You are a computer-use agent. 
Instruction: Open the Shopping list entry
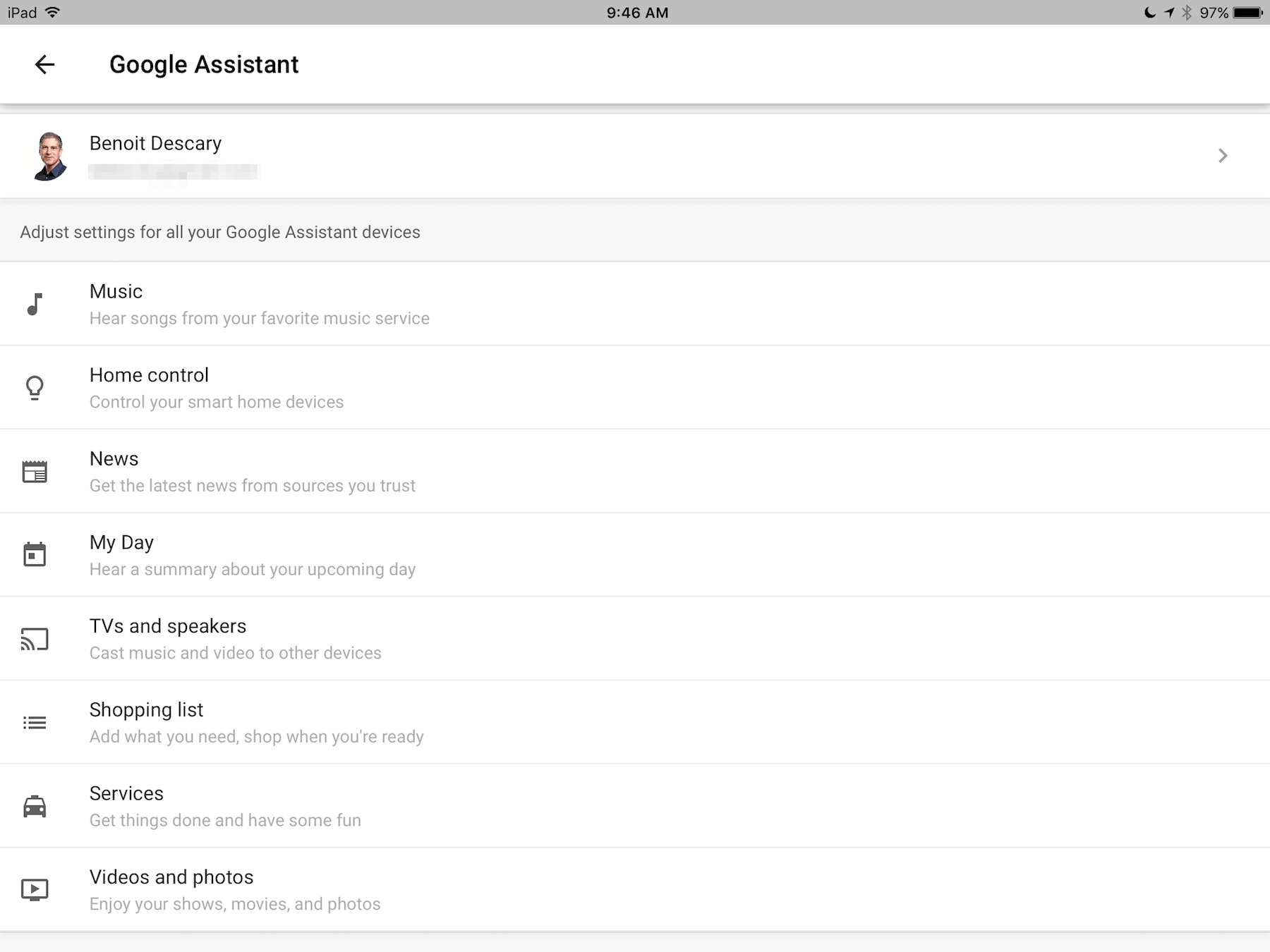(635, 722)
